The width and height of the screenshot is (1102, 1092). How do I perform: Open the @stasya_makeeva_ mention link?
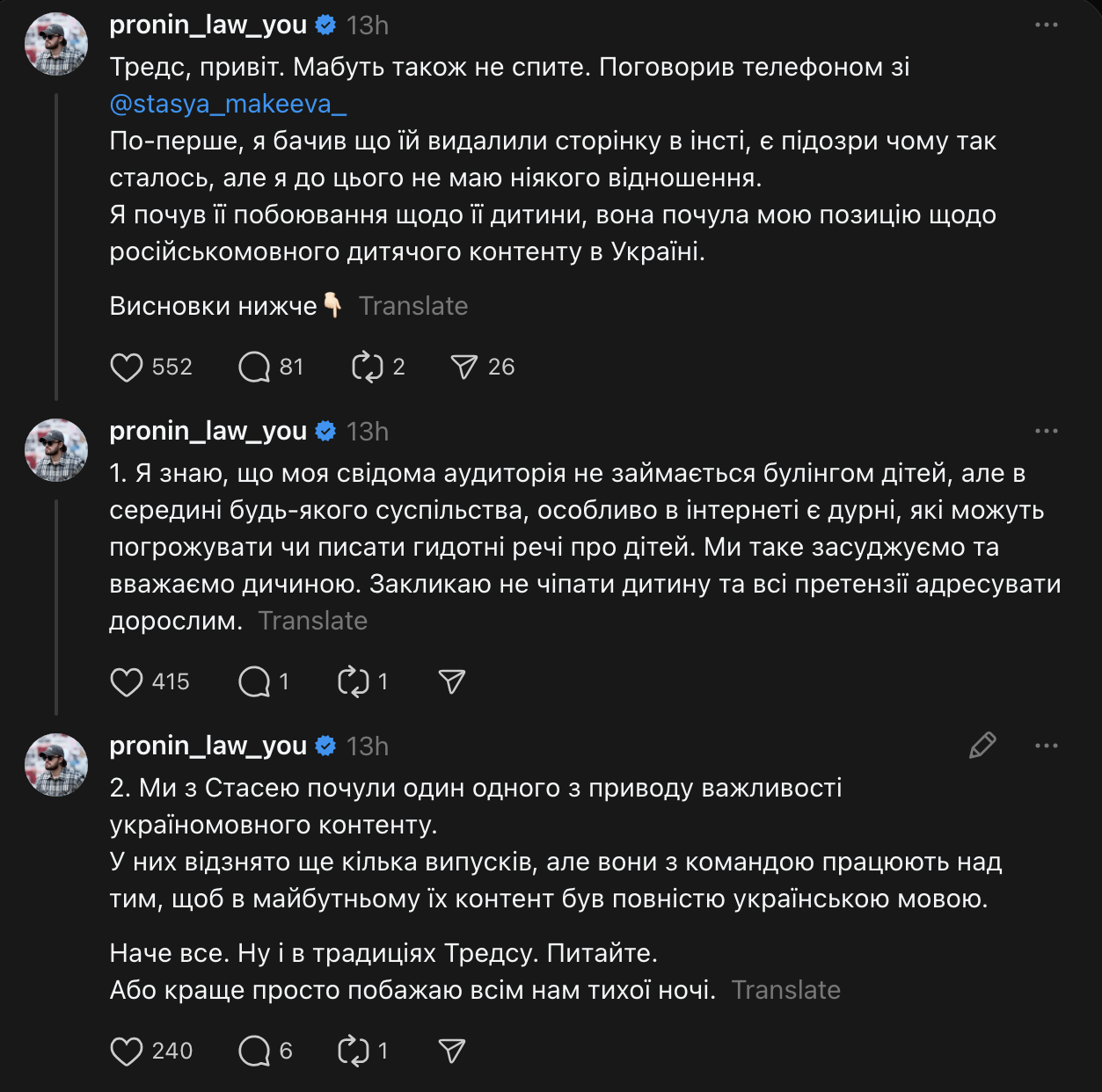(228, 104)
